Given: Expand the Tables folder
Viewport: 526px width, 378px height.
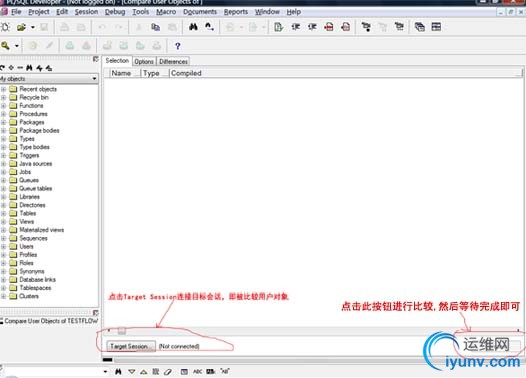Looking at the screenshot, I should (3, 213).
